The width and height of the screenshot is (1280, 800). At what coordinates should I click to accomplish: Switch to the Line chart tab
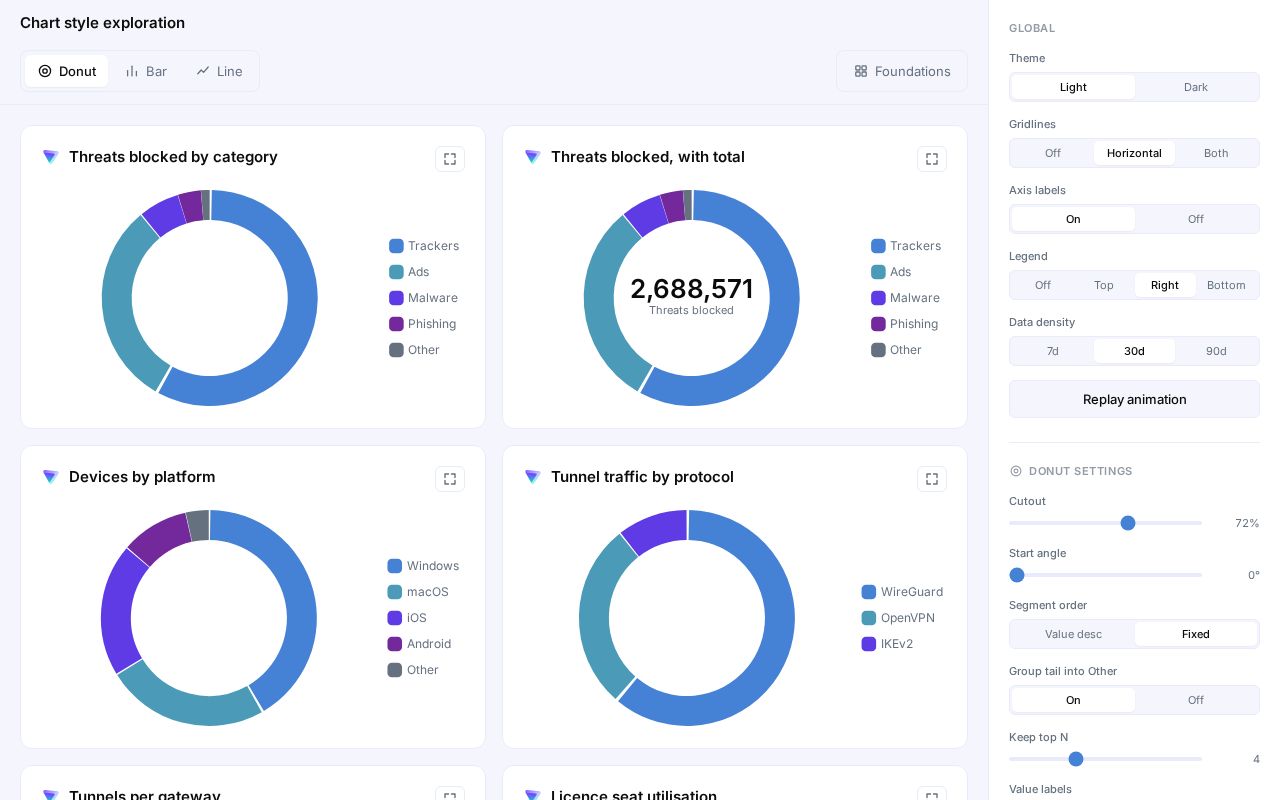[219, 71]
